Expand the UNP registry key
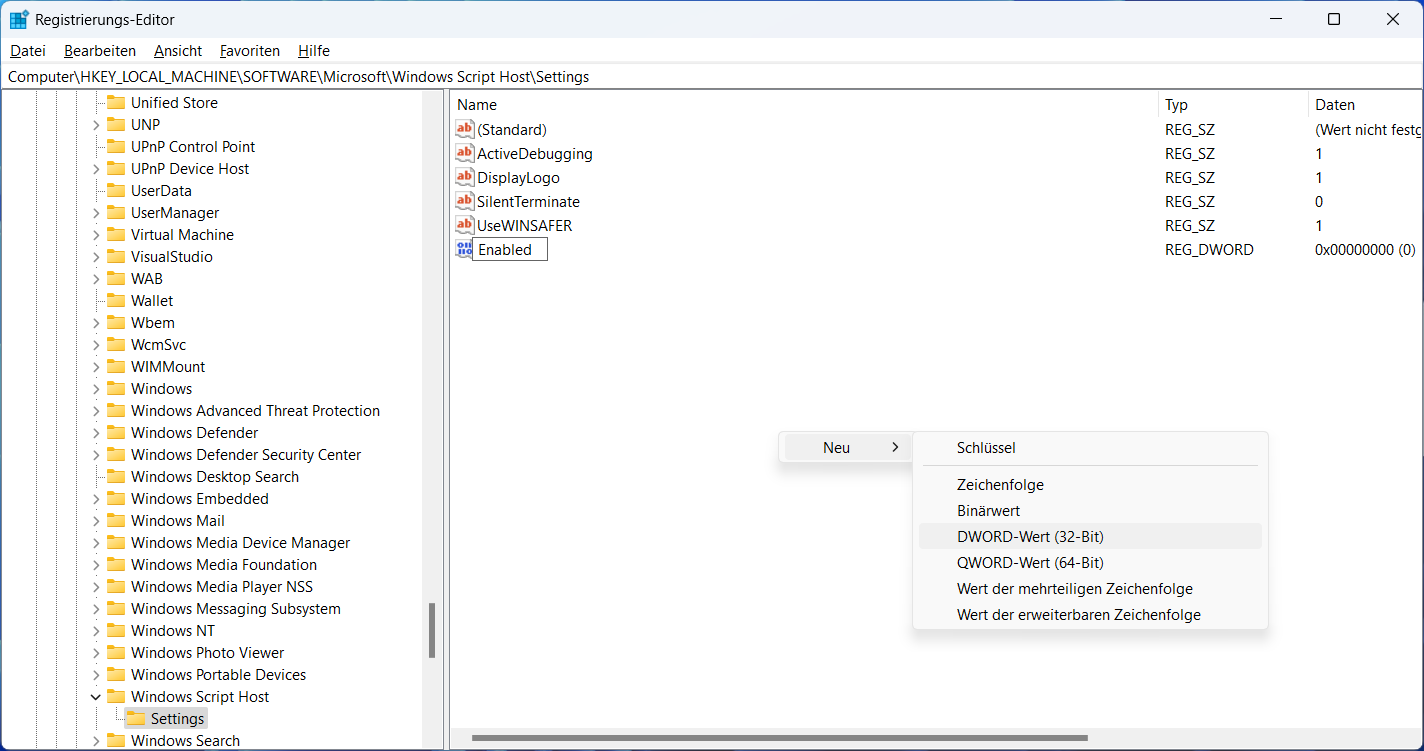This screenshot has height=751, width=1424. coord(96,124)
